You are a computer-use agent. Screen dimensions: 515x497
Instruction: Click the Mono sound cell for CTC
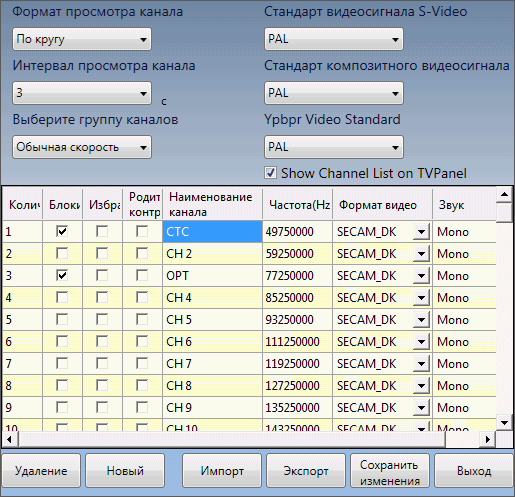click(x=464, y=231)
